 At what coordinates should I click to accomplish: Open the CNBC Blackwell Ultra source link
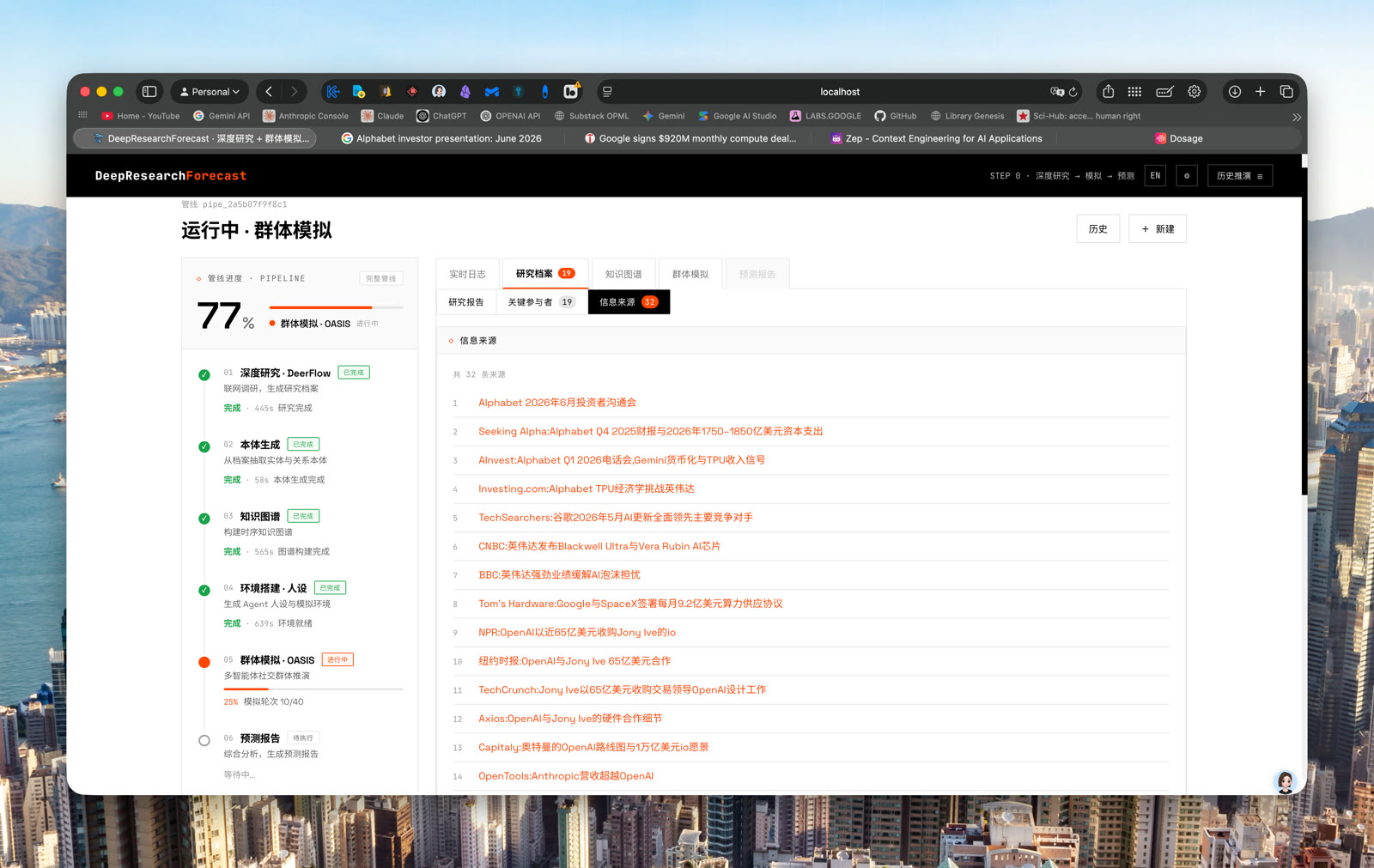tap(599, 546)
